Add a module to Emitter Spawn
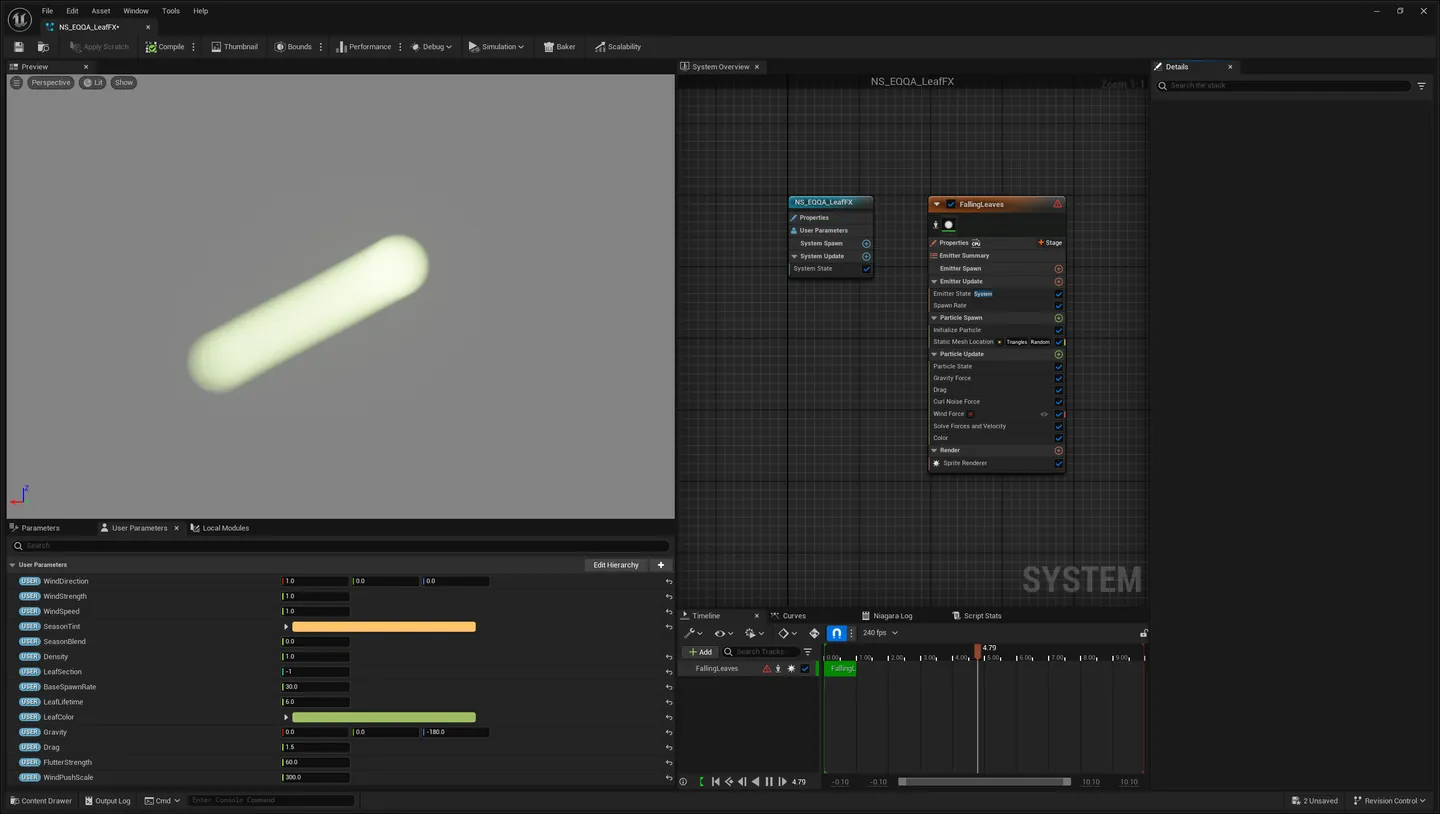1440x814 pixels. point(1059,269)
